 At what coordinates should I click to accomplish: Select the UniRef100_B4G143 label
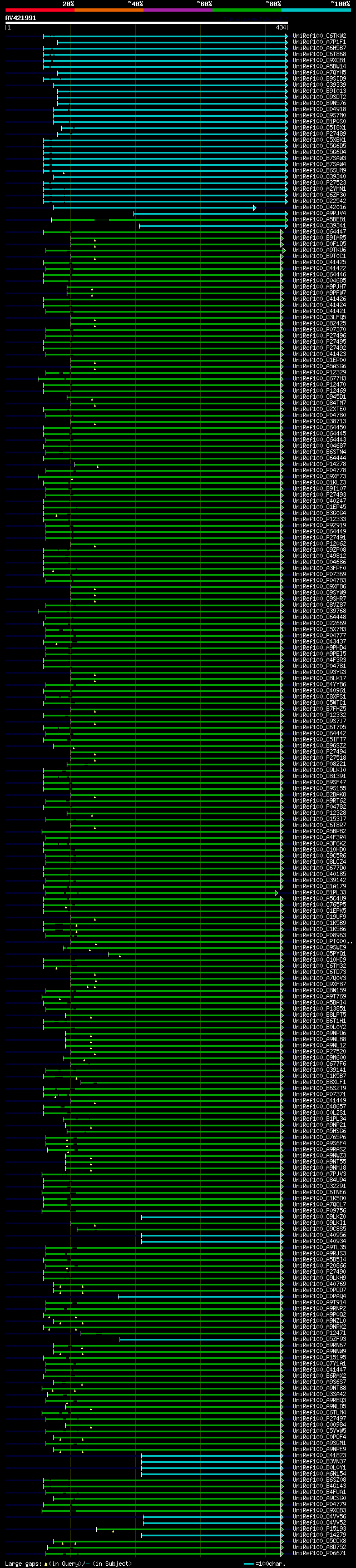pyautogui.click(x=319, y=1485)
